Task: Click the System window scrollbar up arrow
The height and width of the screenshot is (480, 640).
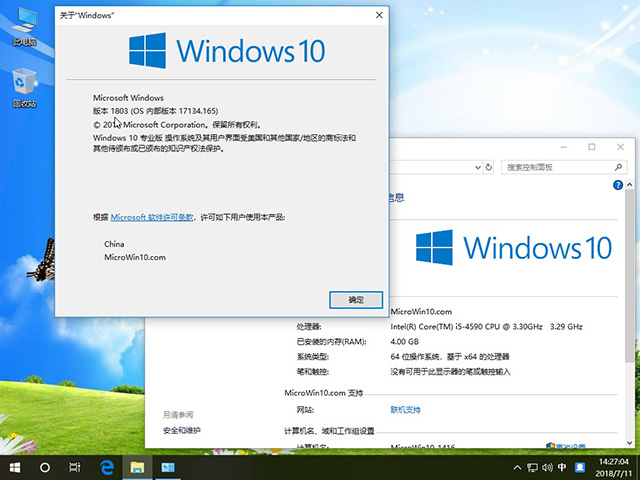Action: point(630,184)
